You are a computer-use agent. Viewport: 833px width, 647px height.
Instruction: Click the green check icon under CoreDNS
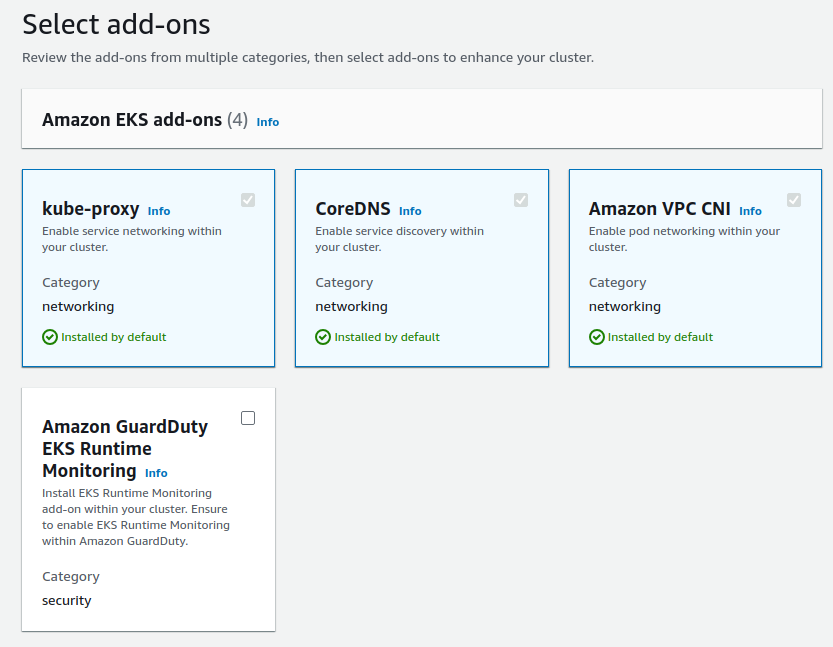pyautogui.click(x=322, y=337)
